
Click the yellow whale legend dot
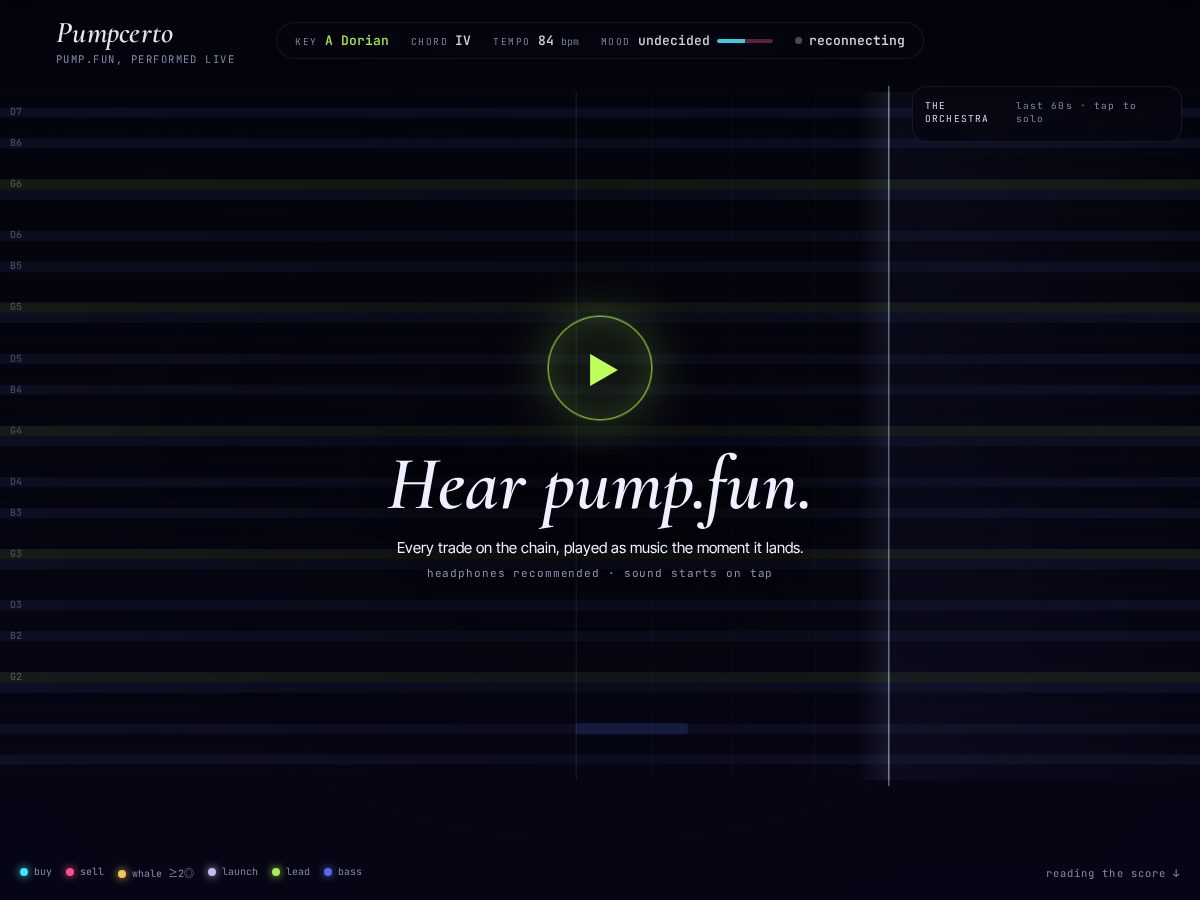pos(122,874)
